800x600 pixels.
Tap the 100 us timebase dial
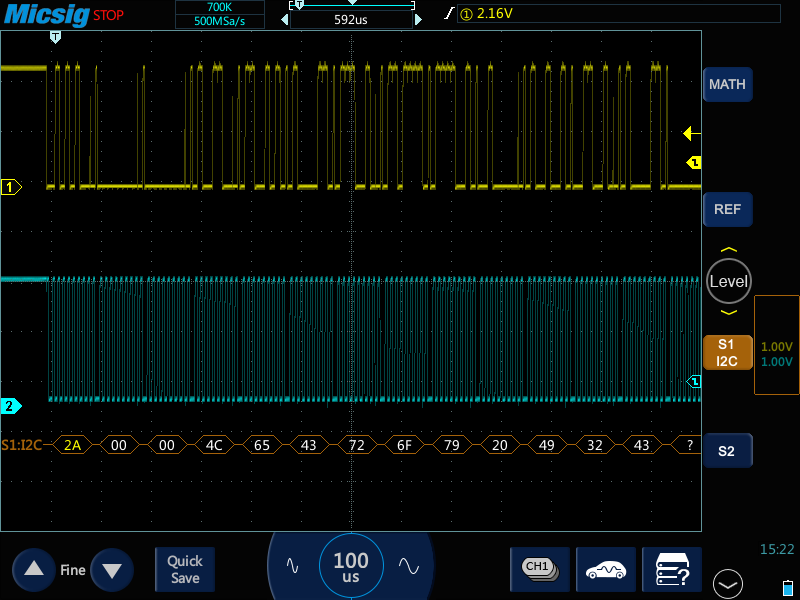tap(351, 566)
